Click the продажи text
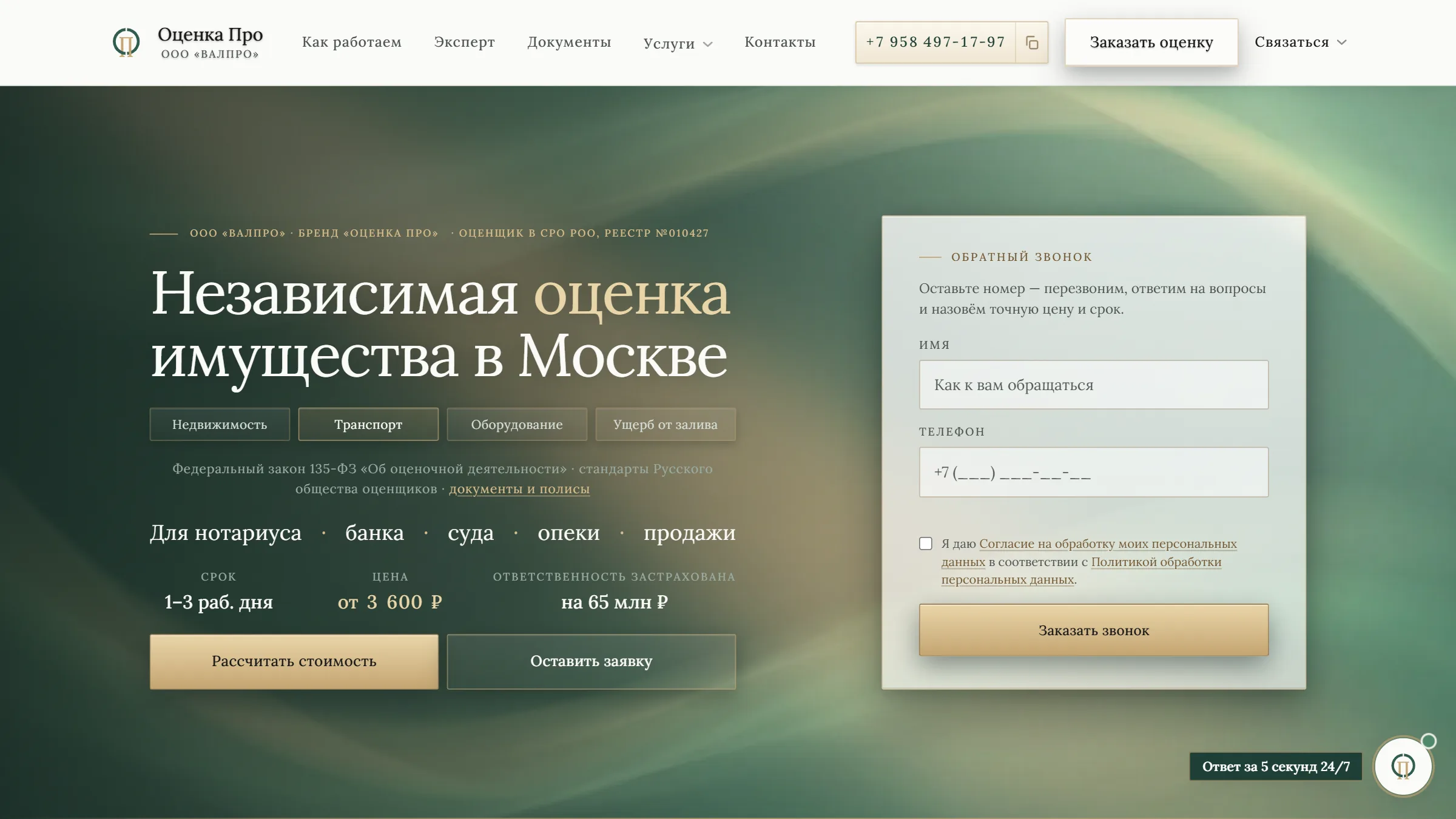The height and width of the screenshot is (819, 1456). point(690,533)
